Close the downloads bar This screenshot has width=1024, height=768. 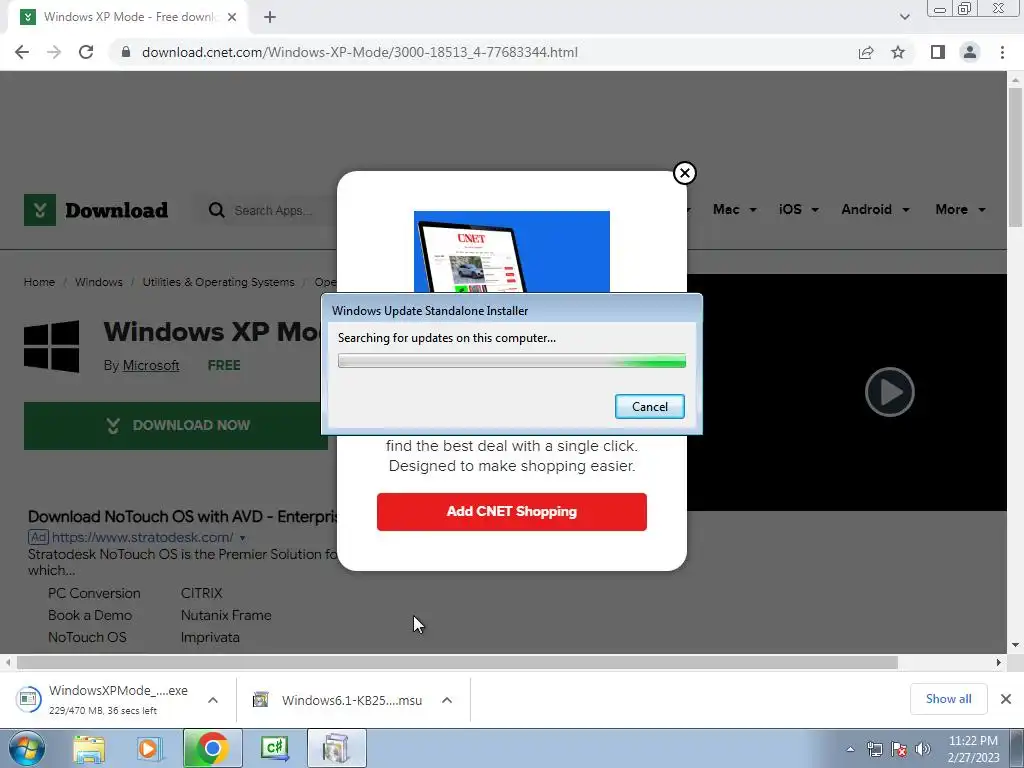1006,699
